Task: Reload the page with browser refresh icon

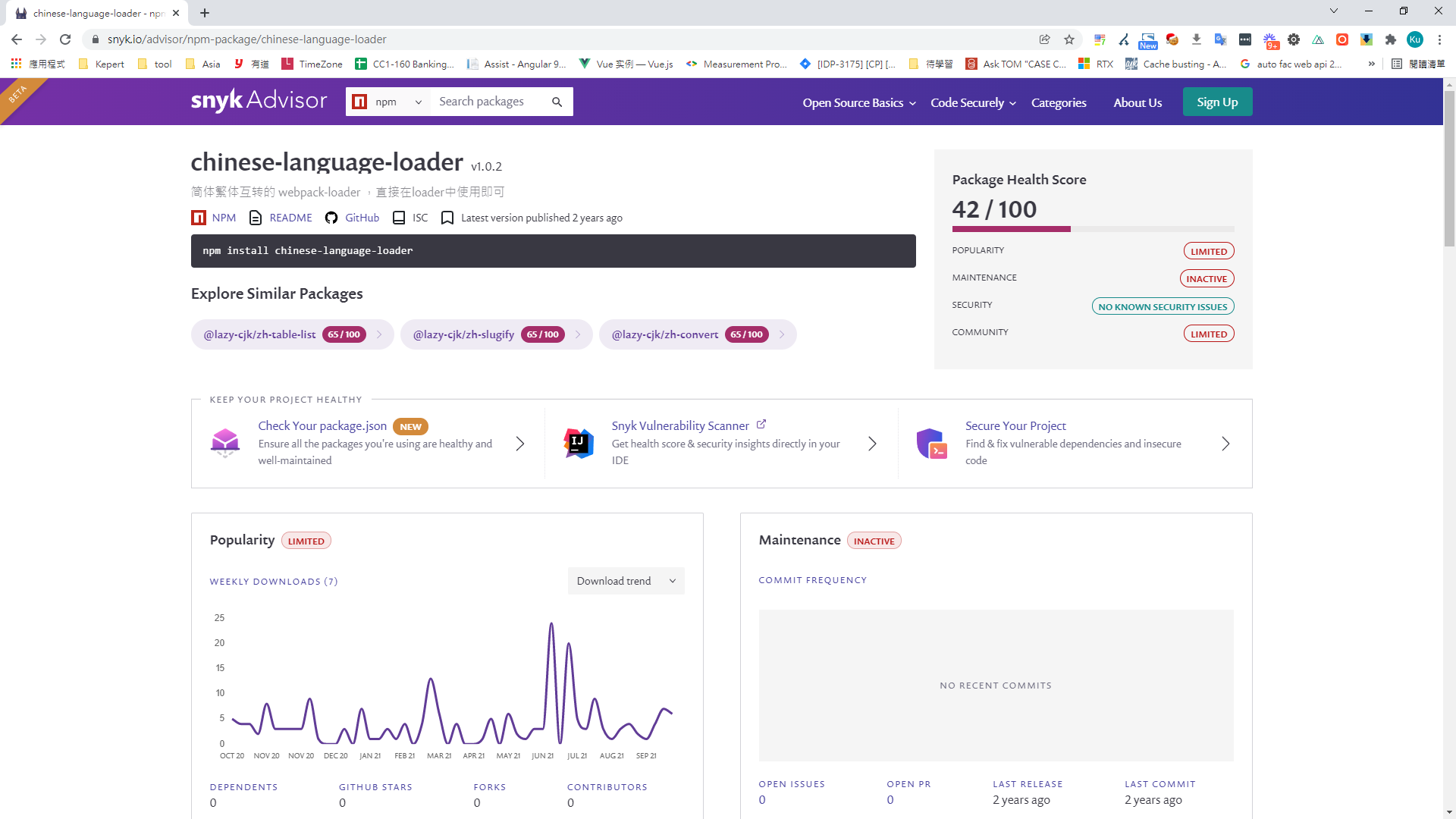Action: click(x=65, y=39)
